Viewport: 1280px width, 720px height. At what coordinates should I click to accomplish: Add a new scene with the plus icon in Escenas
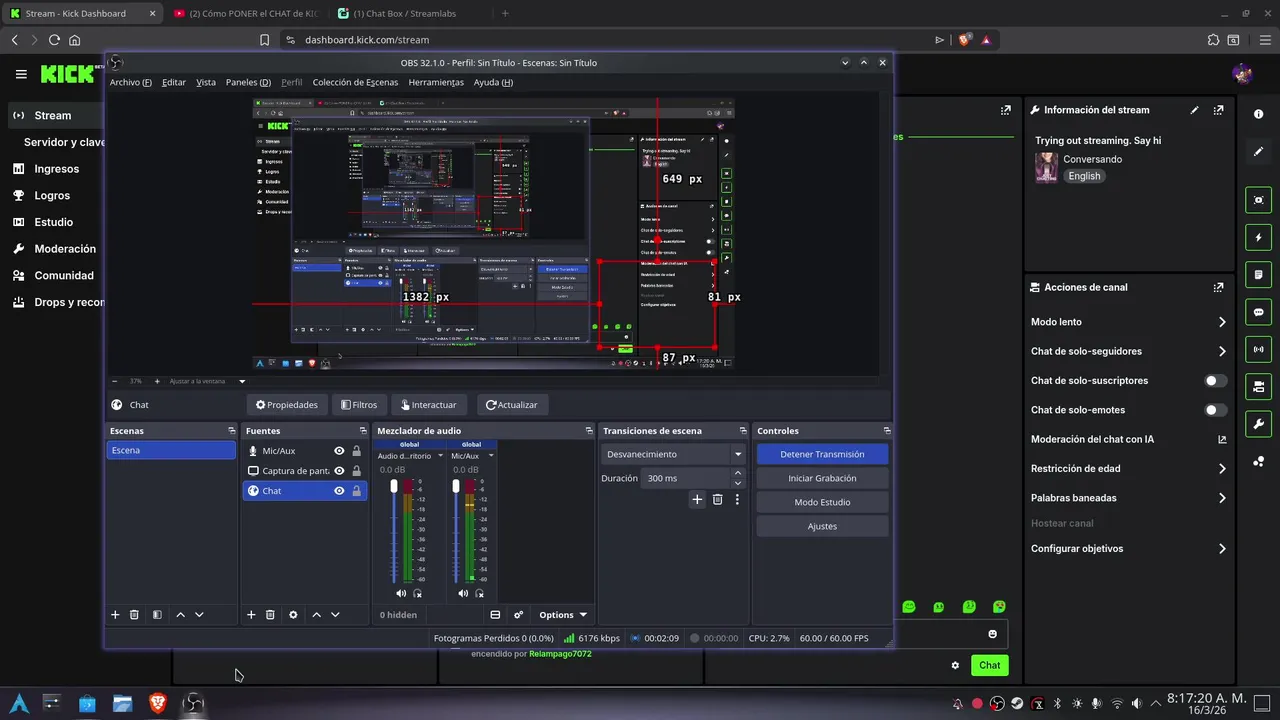click(x=115, y=615)
